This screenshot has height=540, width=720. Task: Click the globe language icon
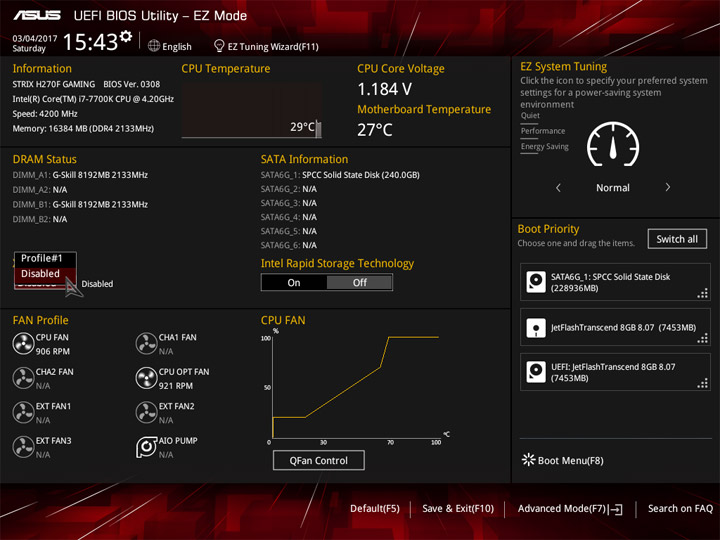(154, 46)
